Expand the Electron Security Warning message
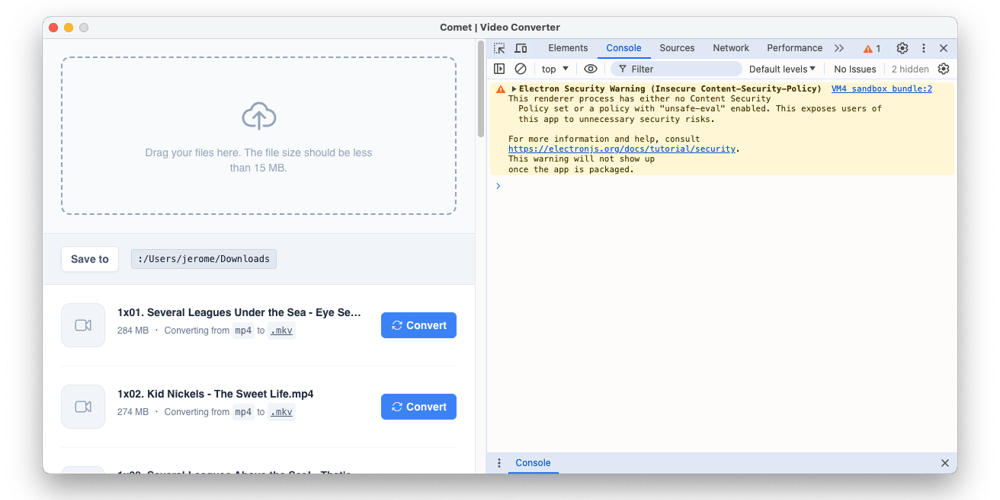1000x500 pixels. point(514,89)
